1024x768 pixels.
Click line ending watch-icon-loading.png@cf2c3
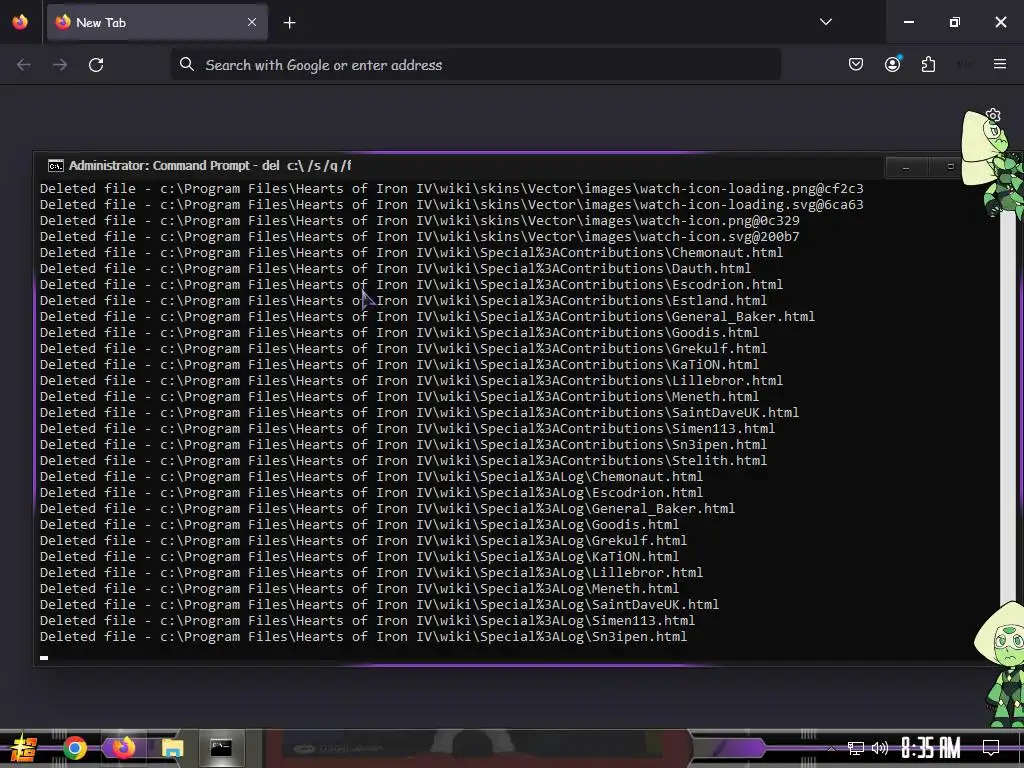451,189
